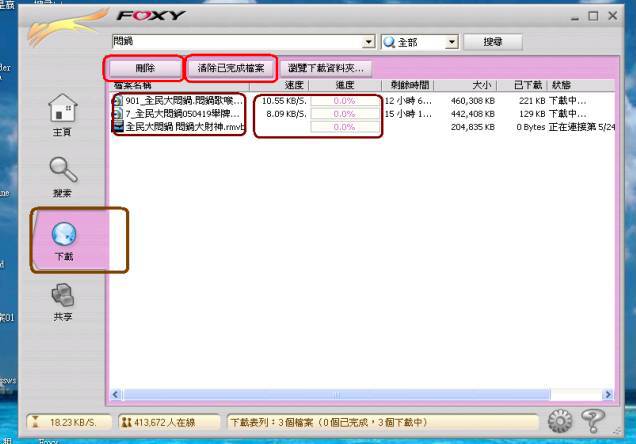Sort by 速度 column header
This screenshot has height=444, width=636.
coord(279,85)
